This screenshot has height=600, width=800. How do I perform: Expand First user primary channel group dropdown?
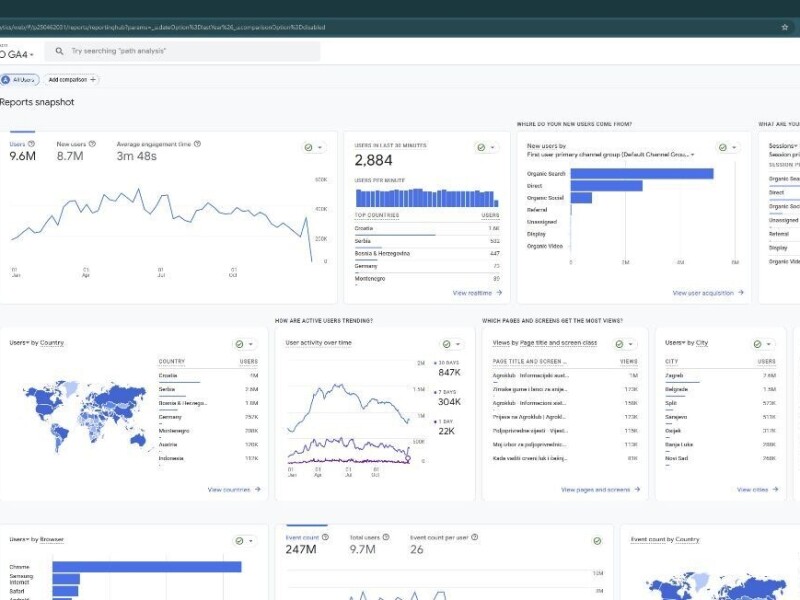tap(691, 155)
